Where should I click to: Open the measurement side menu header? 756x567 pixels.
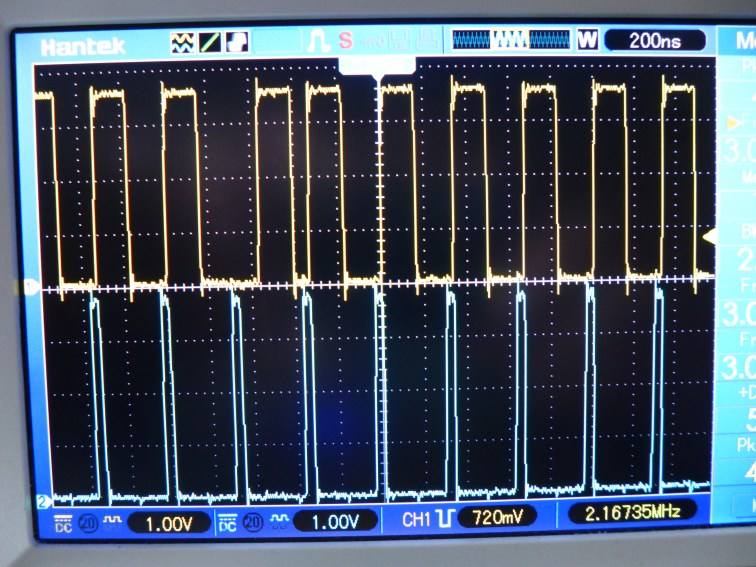tap(744, 42)
